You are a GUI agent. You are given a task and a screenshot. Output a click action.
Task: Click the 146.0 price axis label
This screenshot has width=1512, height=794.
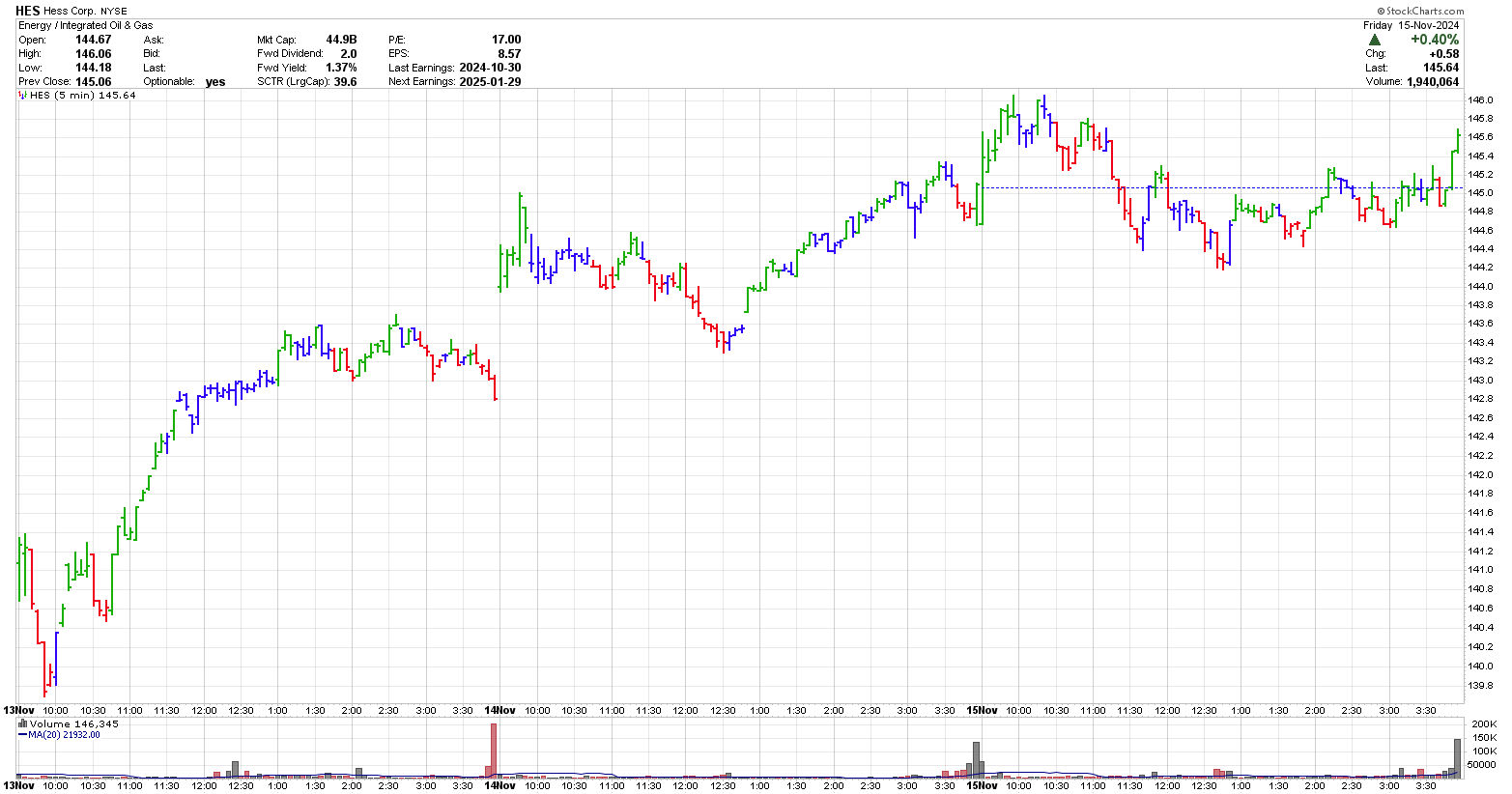1481,100
